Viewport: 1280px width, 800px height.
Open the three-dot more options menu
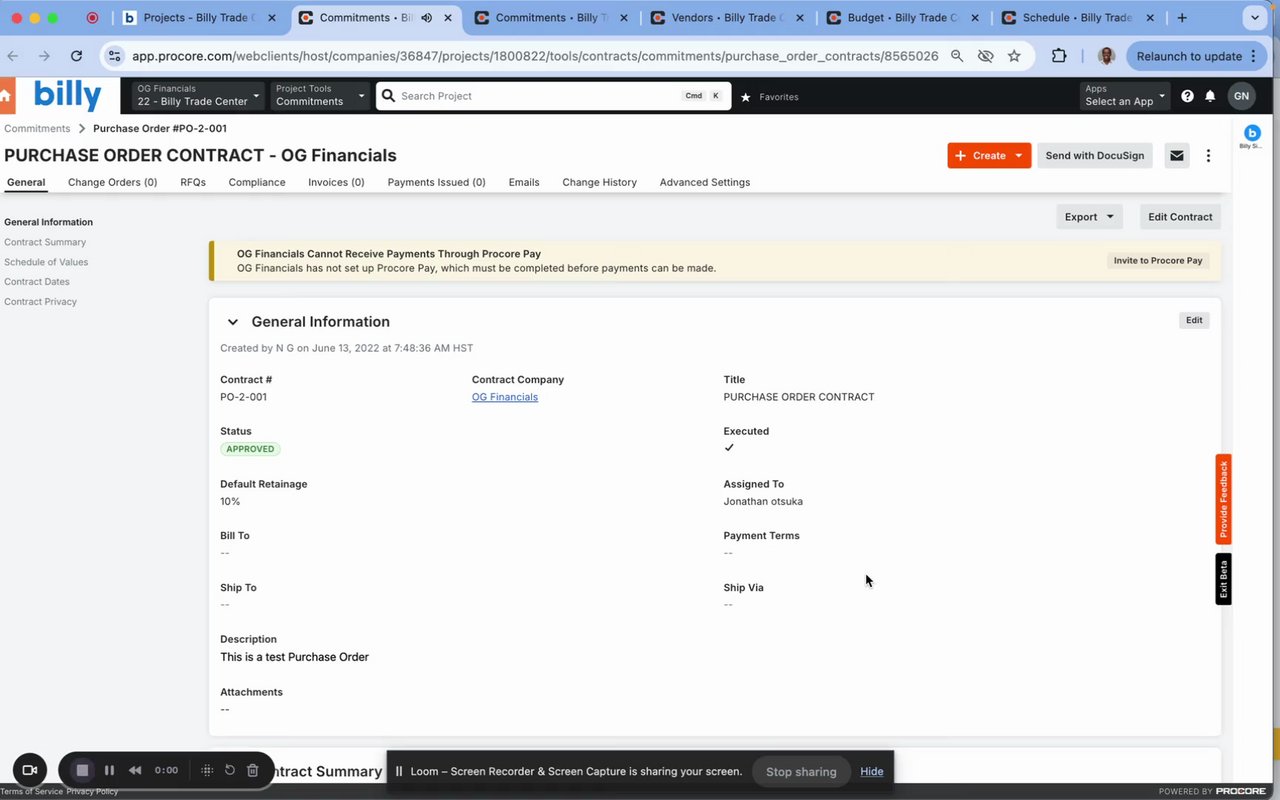coord(1208,155)
